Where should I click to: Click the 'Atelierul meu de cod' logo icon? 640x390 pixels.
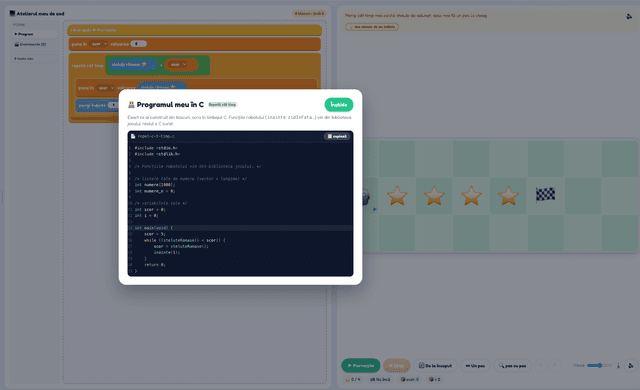point(12,13)
